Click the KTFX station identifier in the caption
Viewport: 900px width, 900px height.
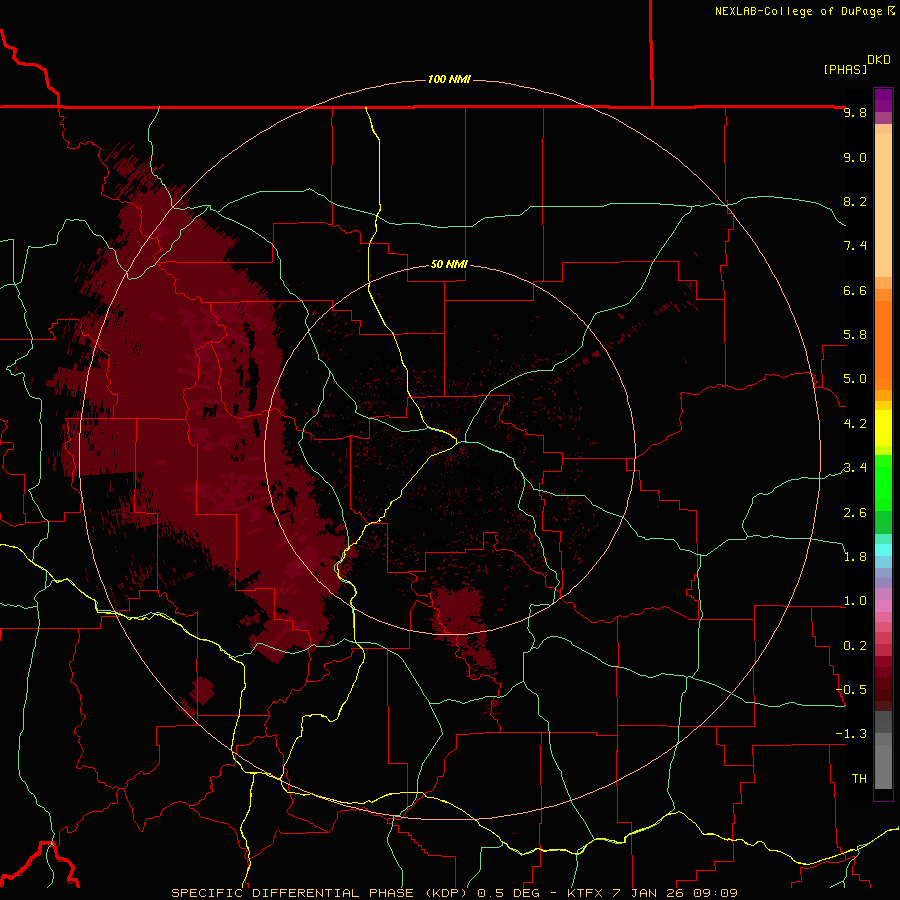585,893
